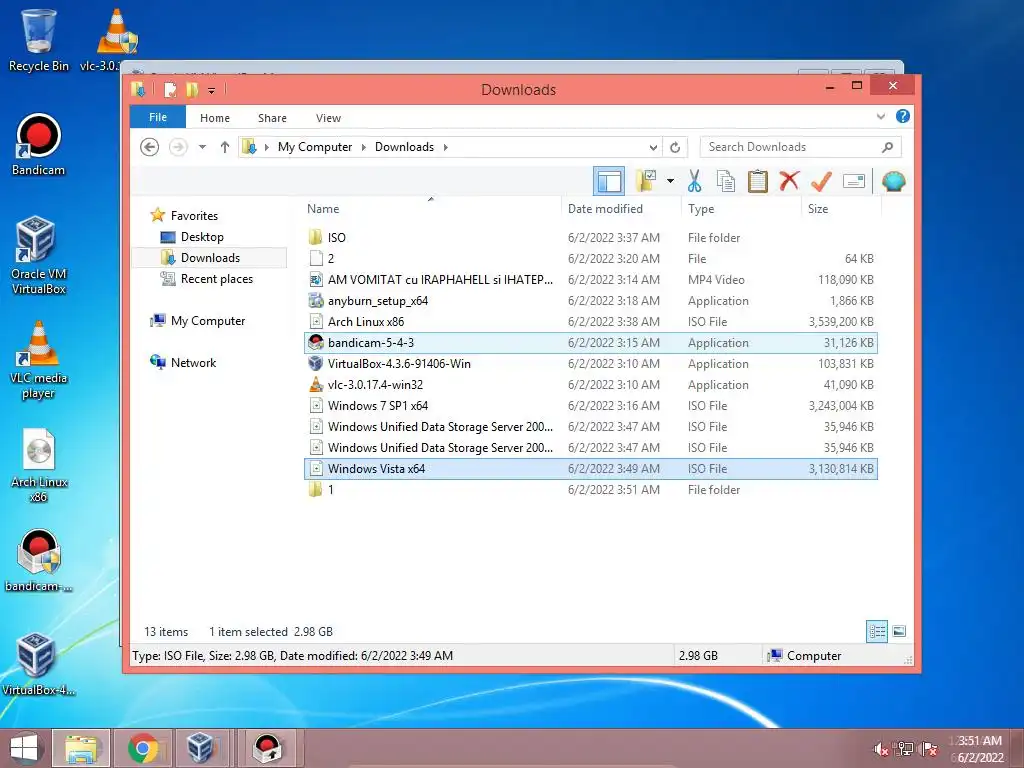Select the Windows 7 SP1 x64 ISO
The image size is (1024, 768).
click(590, 406)
